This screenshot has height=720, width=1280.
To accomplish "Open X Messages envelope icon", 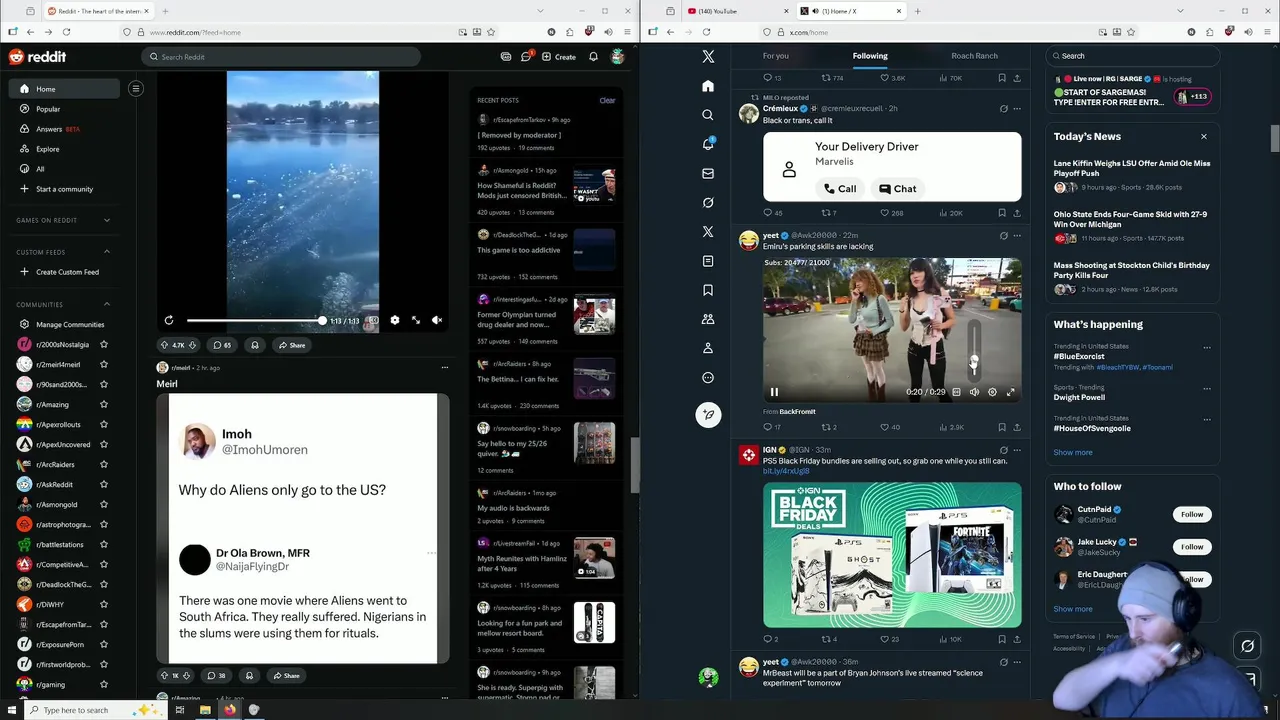I will pos(708,173).
